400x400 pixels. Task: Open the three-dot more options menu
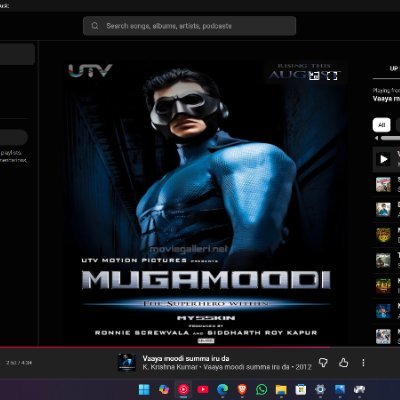pos(363,363)
